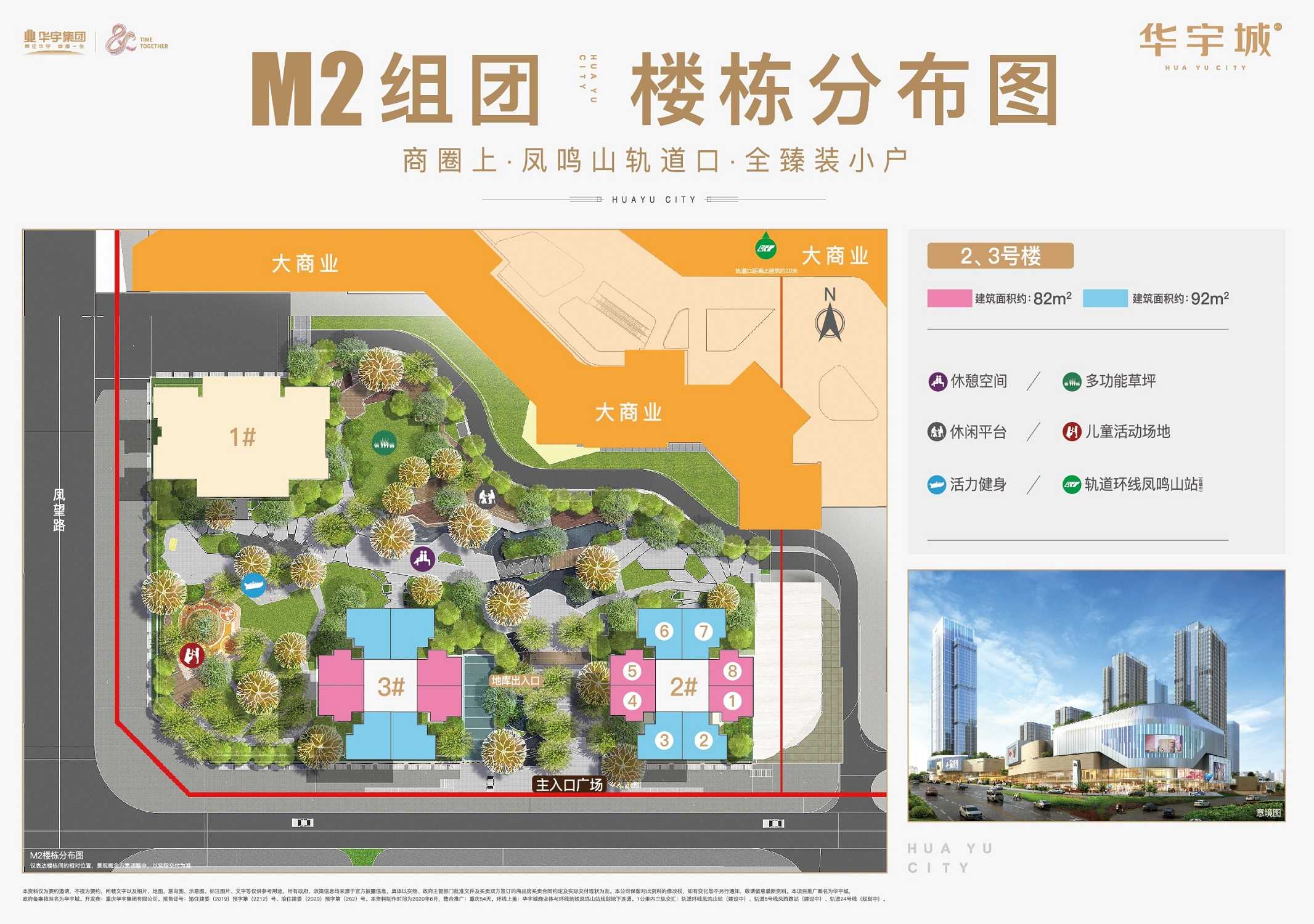The image size is (1314, 924).
Task: Select unit 1 of building 2#
Action: click(x=732, y=700)
